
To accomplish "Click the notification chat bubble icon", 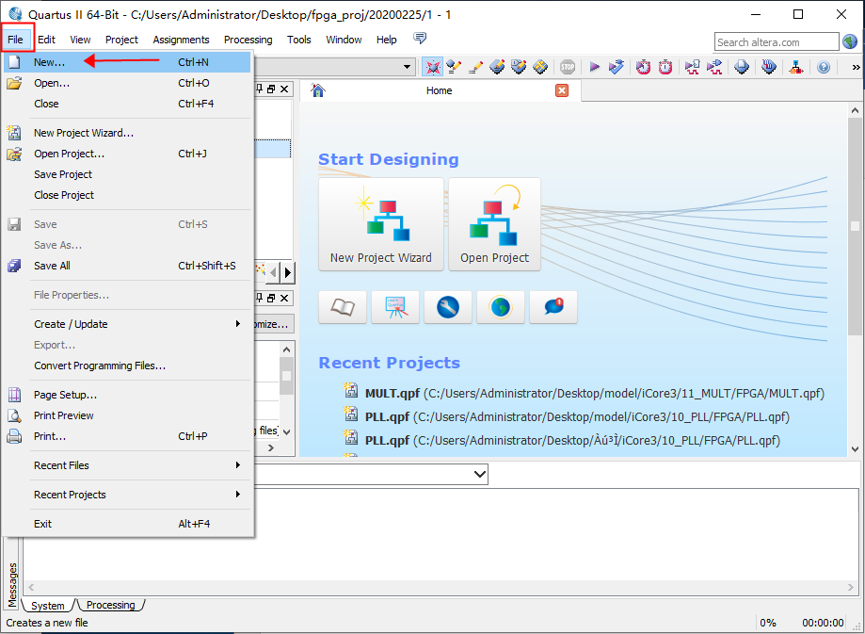I will click(x=553, y=307).
